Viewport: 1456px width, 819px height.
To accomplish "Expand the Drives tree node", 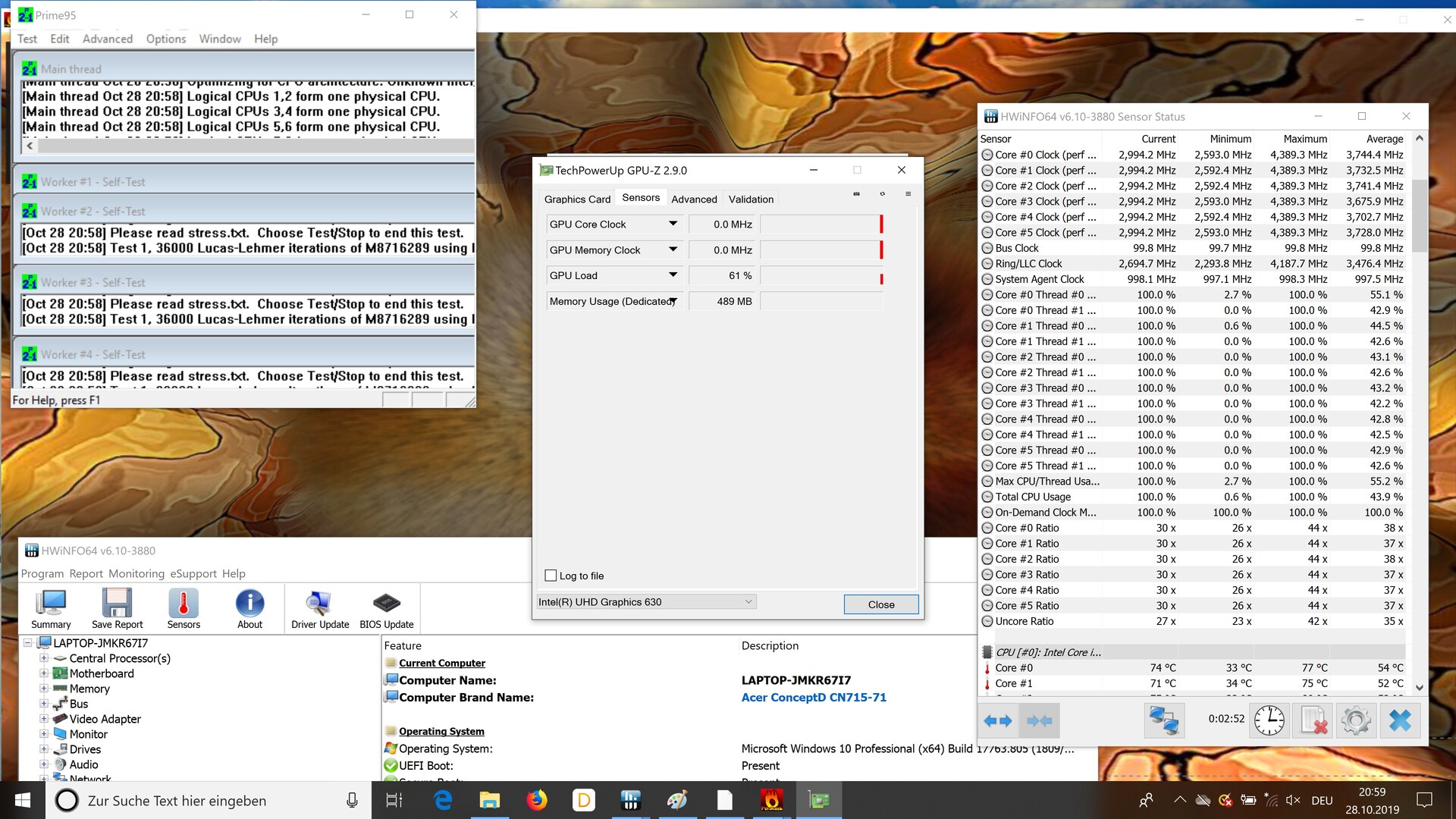I will pyautogui.click(x=44, y=749).
